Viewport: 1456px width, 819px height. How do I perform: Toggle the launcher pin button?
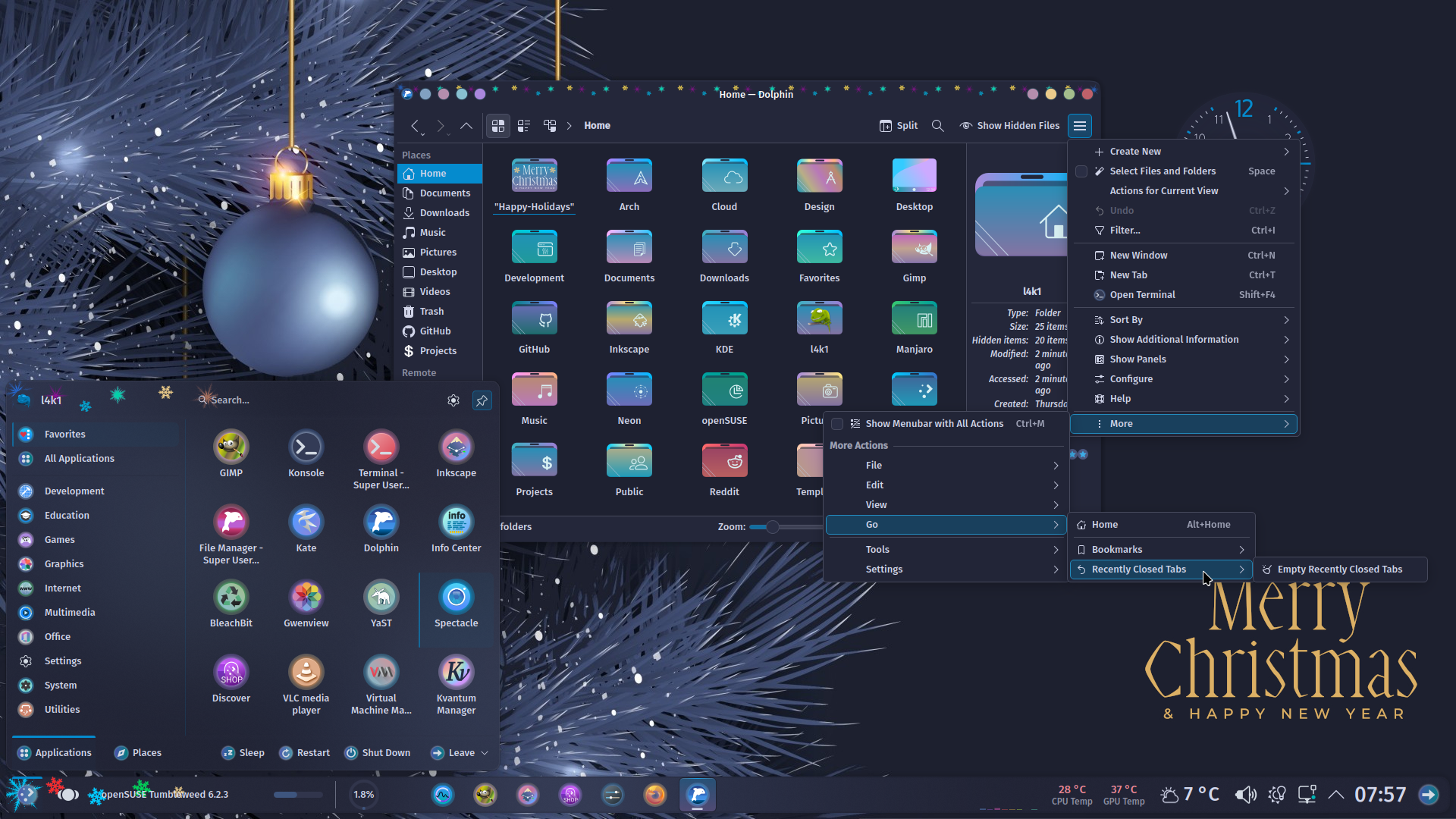coord(482,400)
